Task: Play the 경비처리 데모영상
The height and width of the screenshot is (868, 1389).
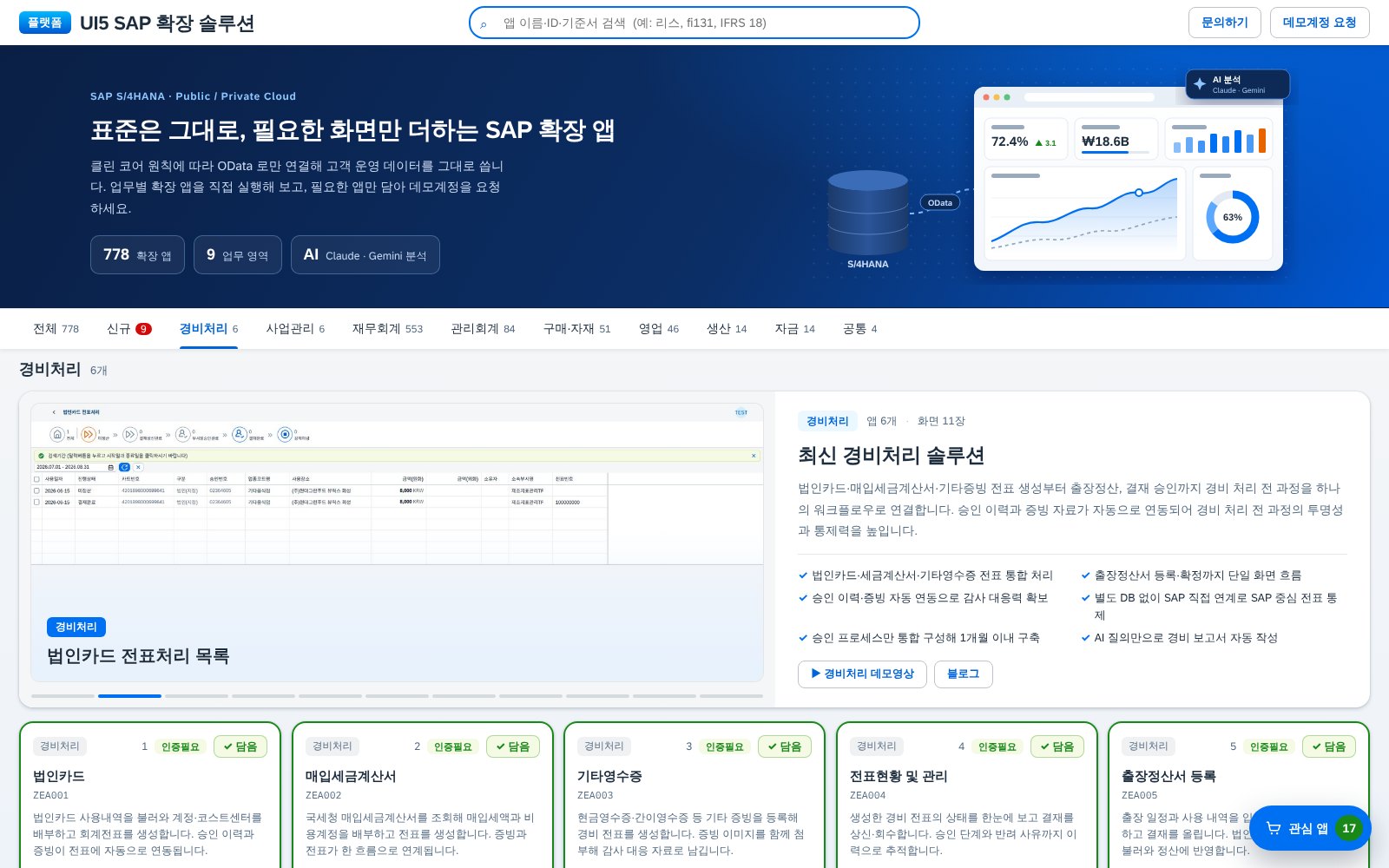Action: tap(862, 674)
